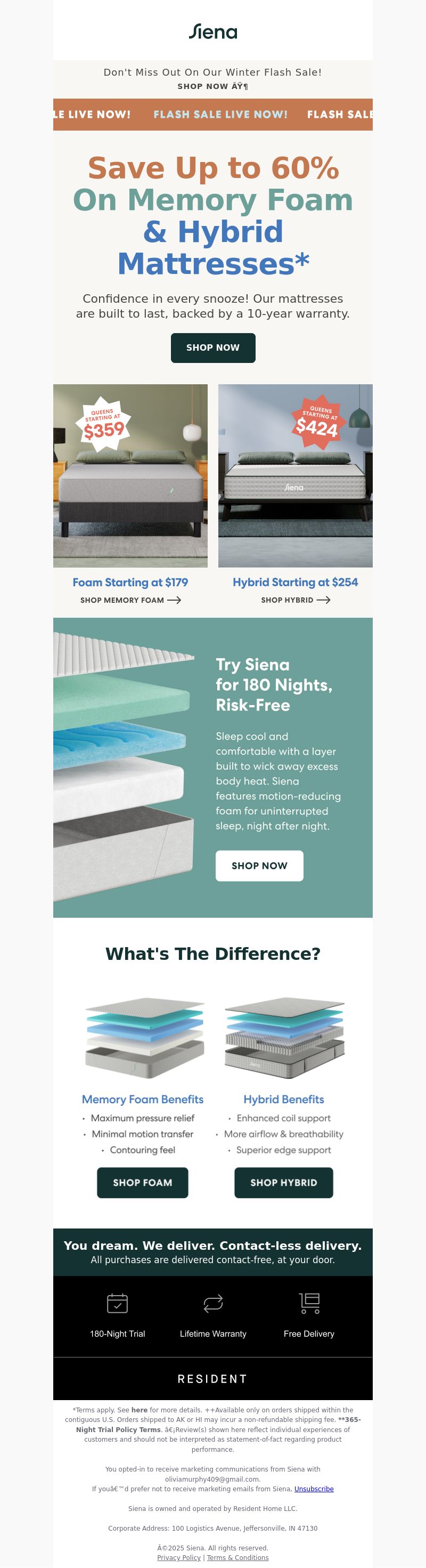Click the dark Shop Now button below the warranty text
This screenshot has height=1568, width=426.
(213, 347)
